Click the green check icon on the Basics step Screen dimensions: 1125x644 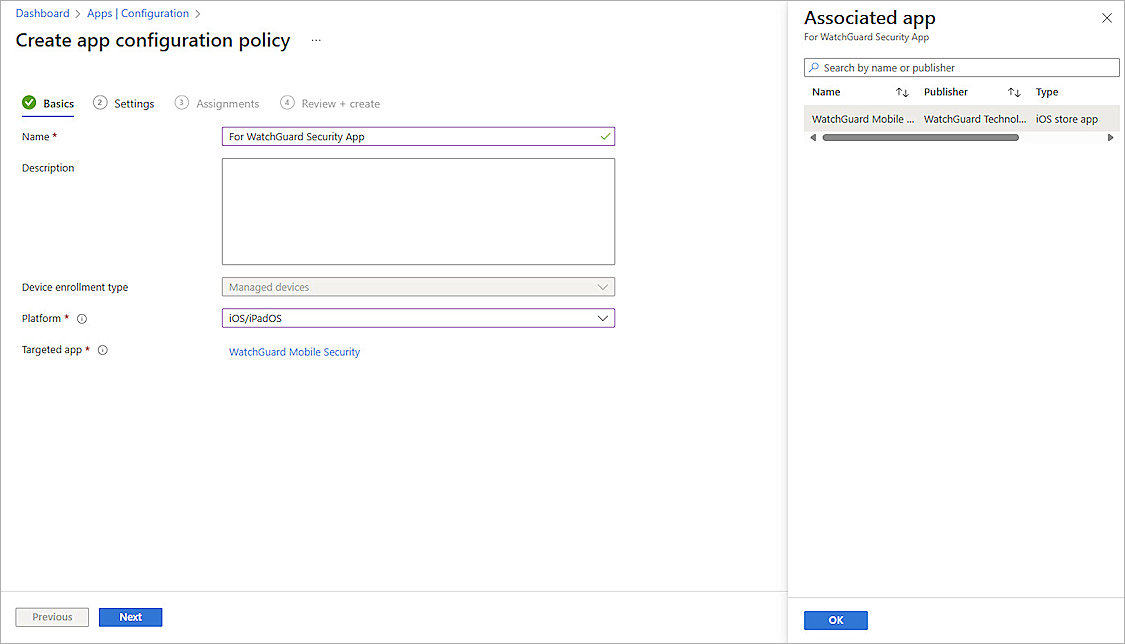(x=29, y=103)
